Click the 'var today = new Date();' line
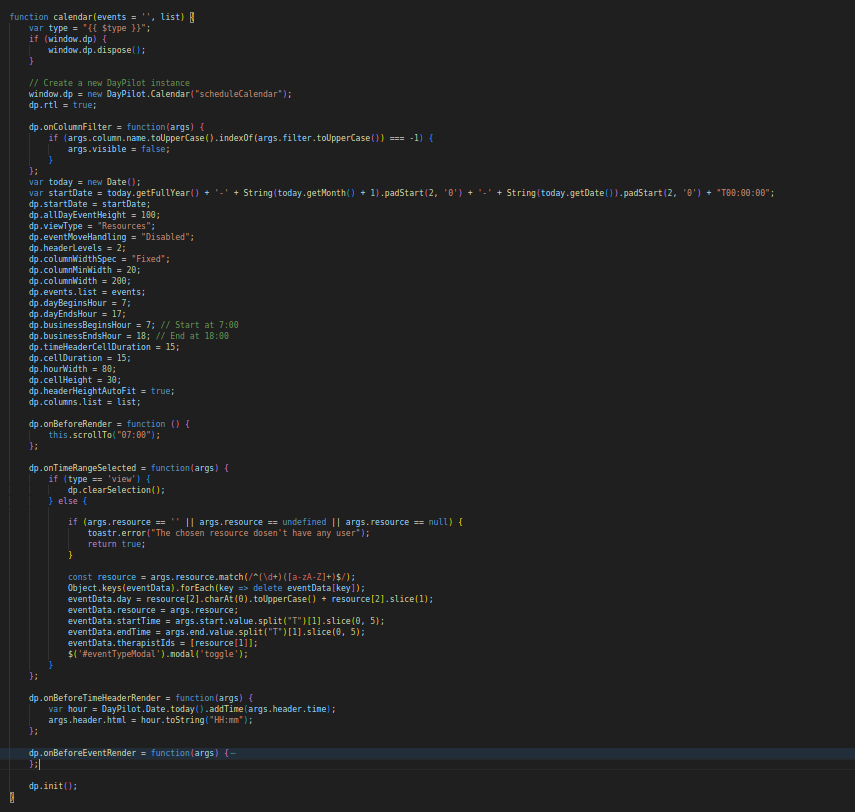Image resolution: width=855 pixels, height=812 pixels. tap(85, 182)
